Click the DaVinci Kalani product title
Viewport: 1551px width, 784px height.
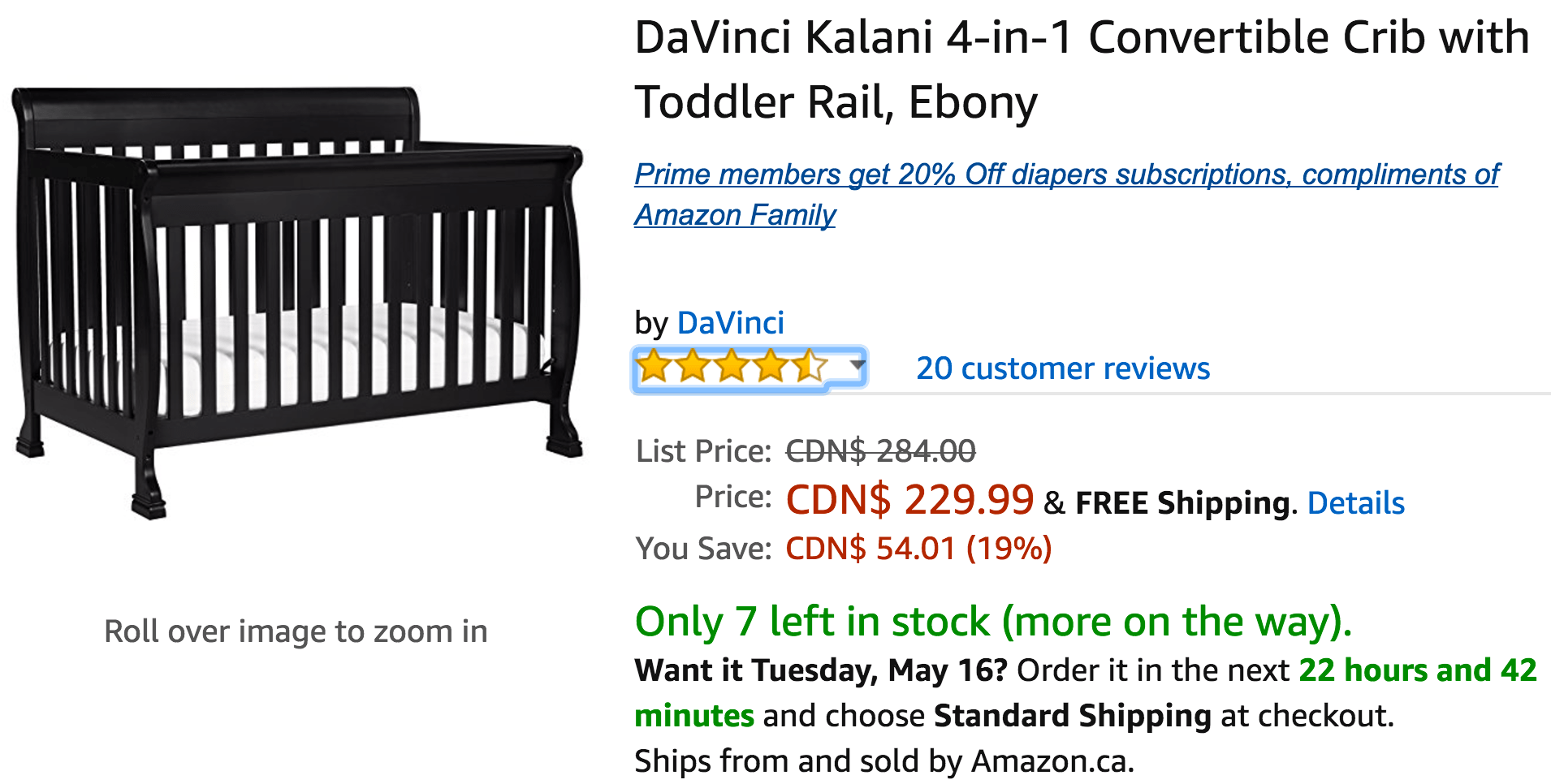click(1082, 70)
